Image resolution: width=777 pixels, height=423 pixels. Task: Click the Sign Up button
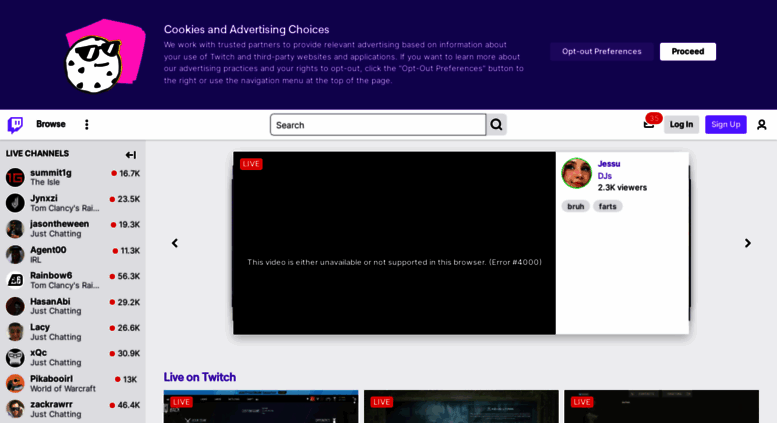725,124
